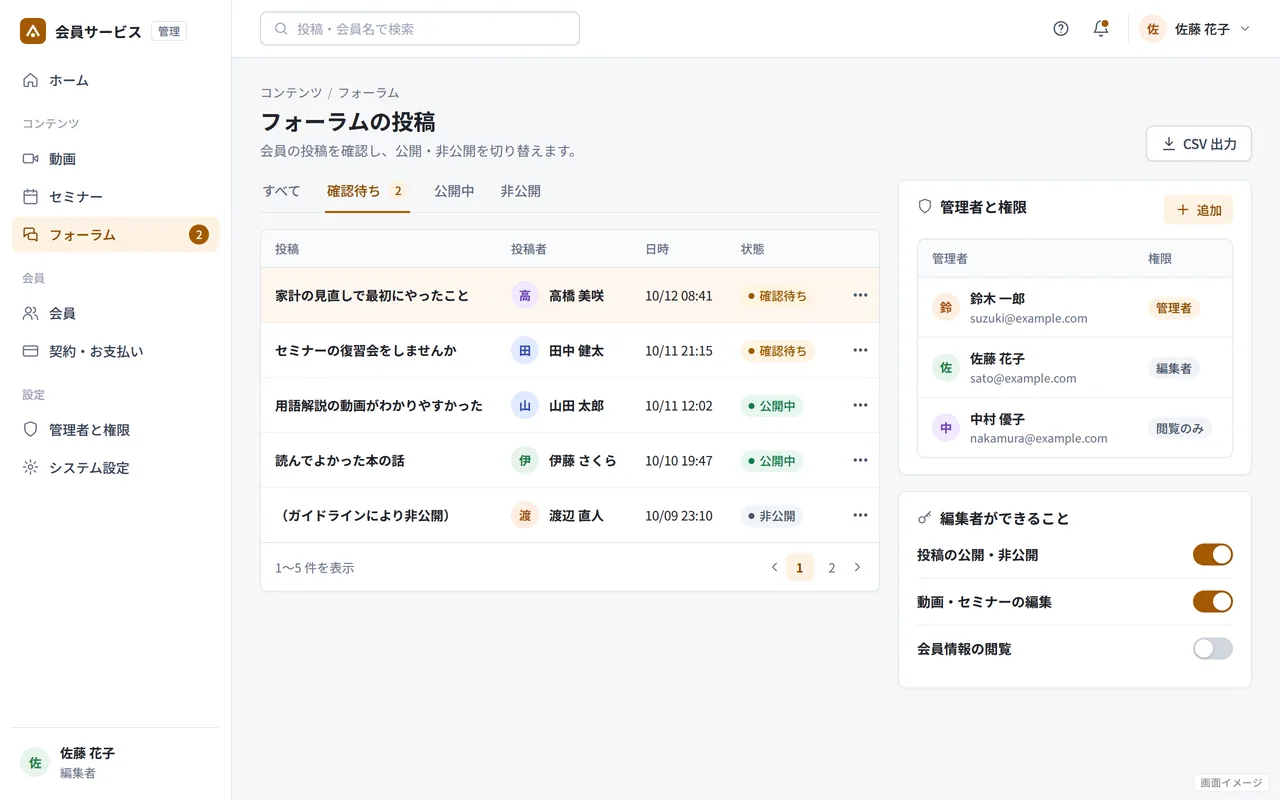
Task: Open 動画 in the sidebar
Action: click(x=116, y=158)
